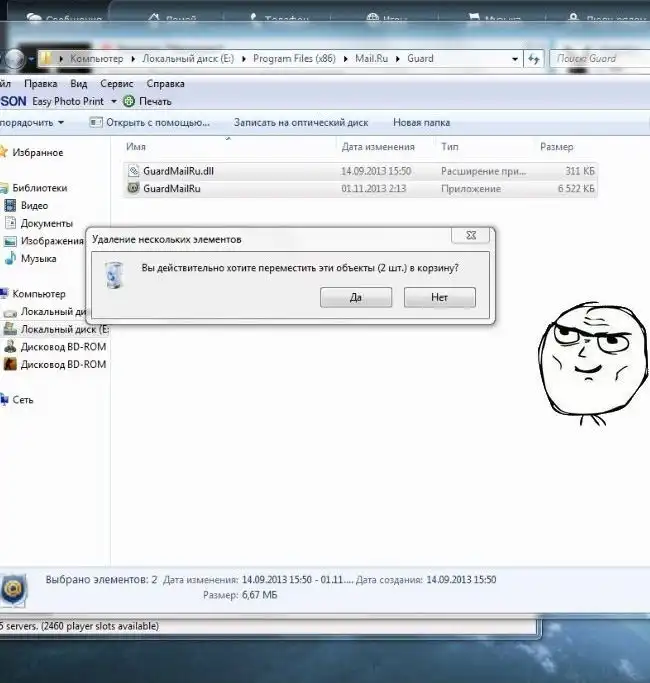Click the Печать printer icon

[129, 101]
